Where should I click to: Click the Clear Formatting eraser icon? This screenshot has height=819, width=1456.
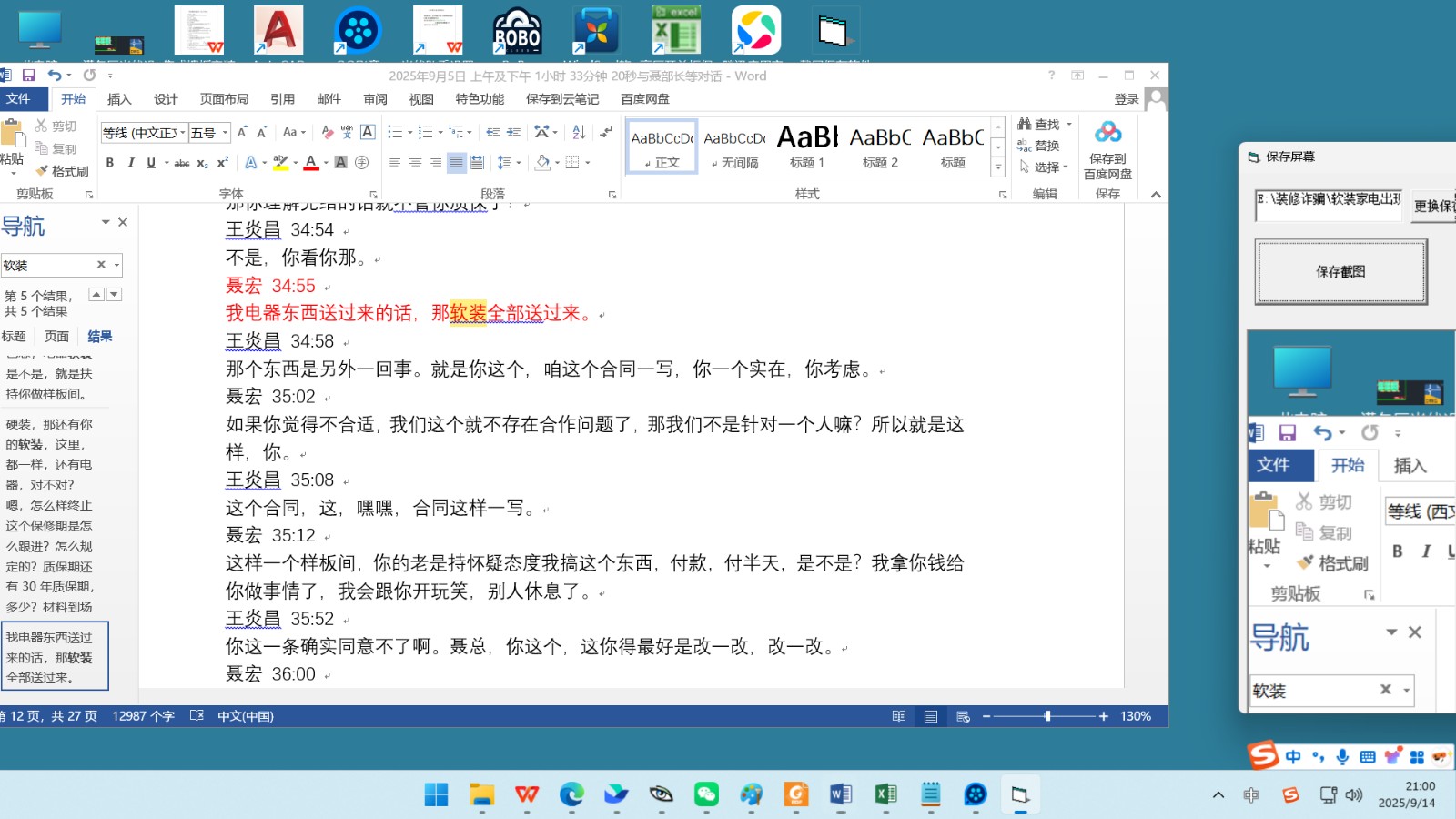(x=327, y=133)
